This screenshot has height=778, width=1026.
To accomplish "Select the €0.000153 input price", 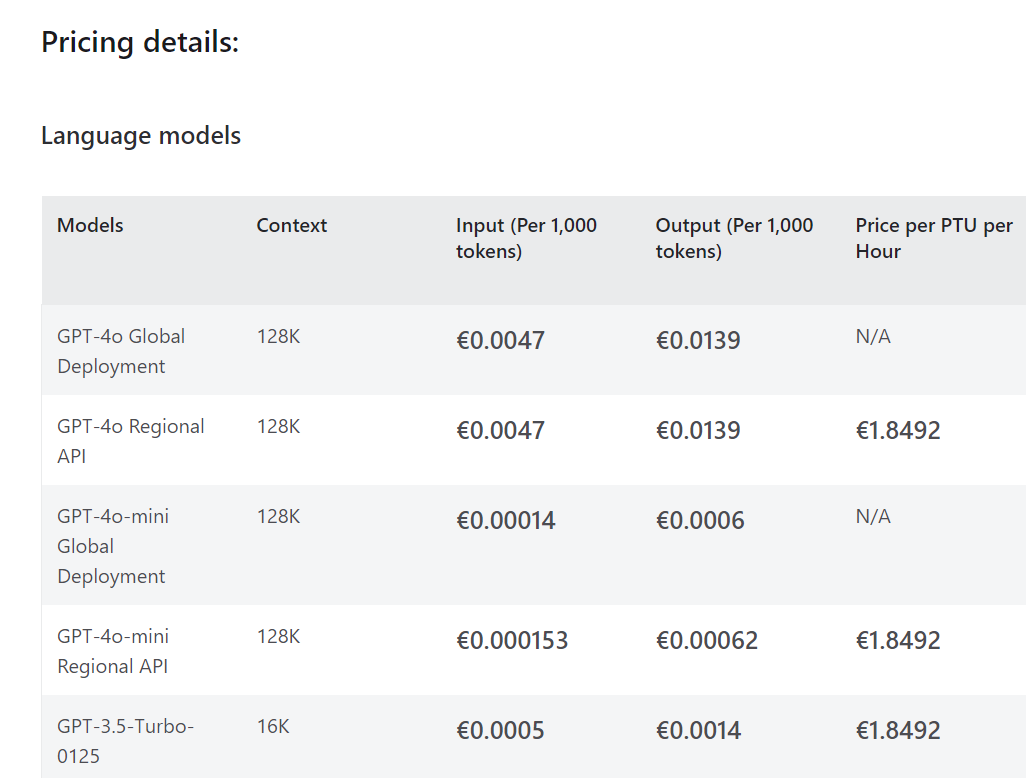I will [512, 641].
